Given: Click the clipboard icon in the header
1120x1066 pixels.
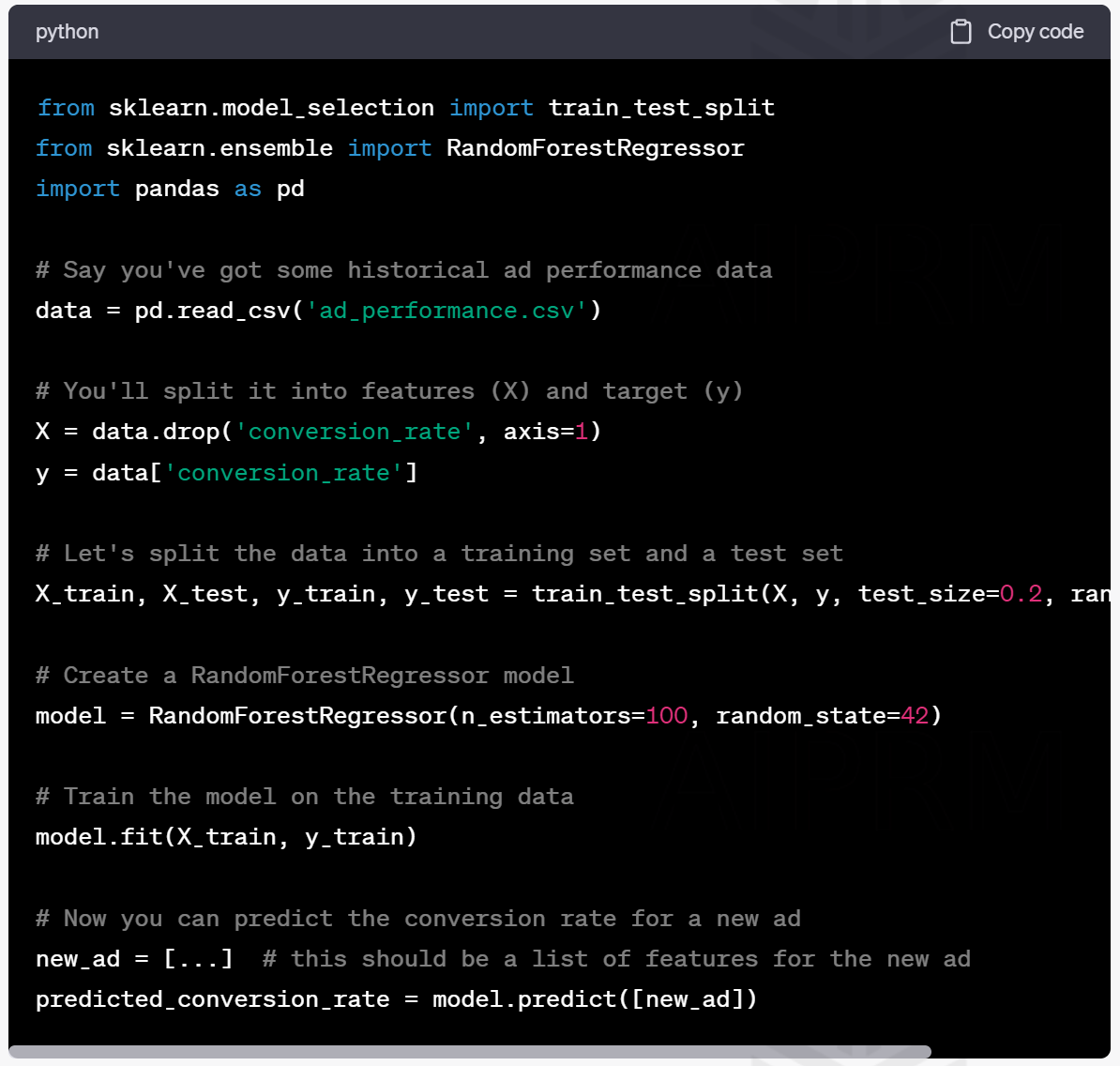Looking at the screenshot, I should click(x=961, y=32).
